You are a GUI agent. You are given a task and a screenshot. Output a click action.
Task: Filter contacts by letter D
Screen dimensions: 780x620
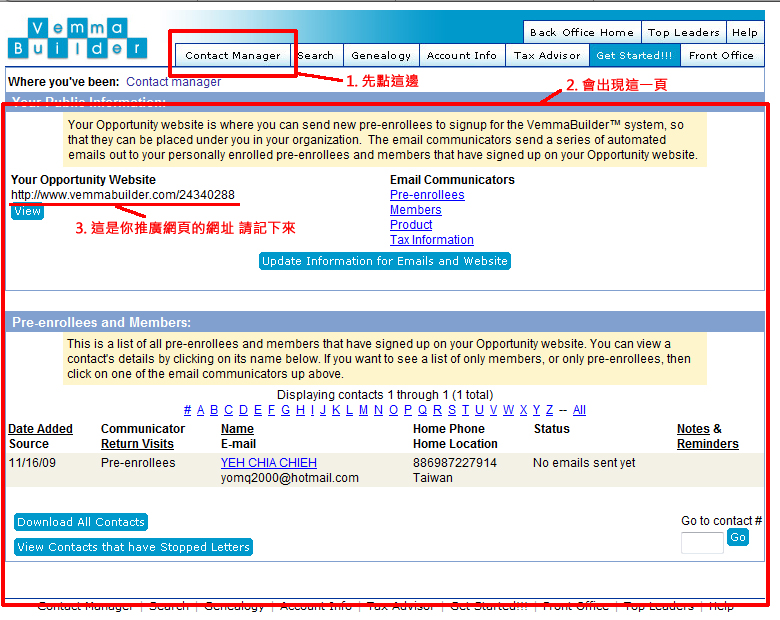(x=243, y=410)
